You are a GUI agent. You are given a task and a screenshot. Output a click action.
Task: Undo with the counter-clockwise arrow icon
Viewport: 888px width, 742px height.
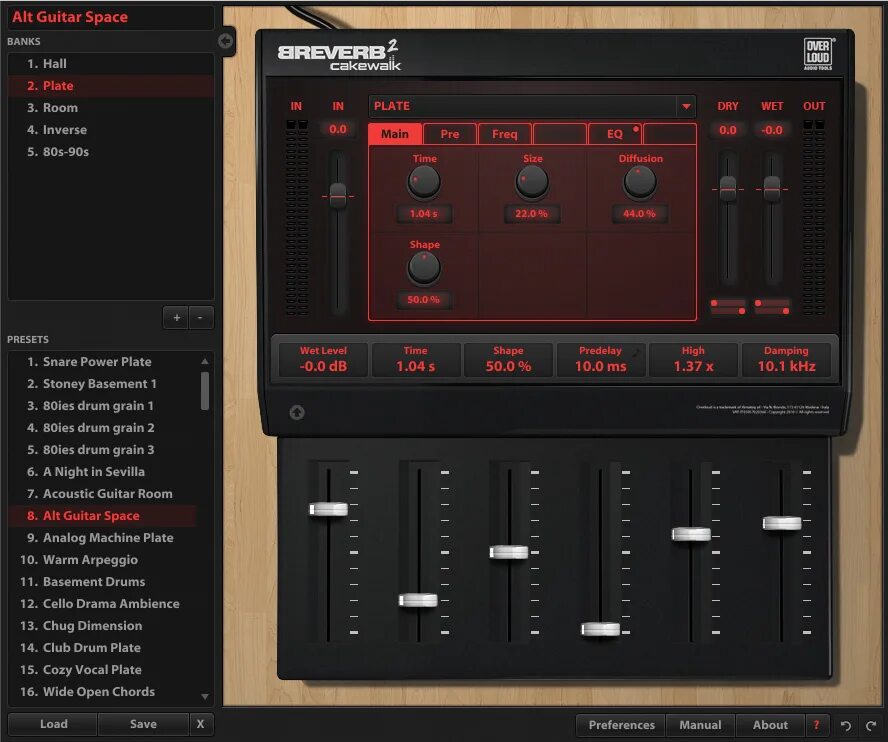[846, 726]
